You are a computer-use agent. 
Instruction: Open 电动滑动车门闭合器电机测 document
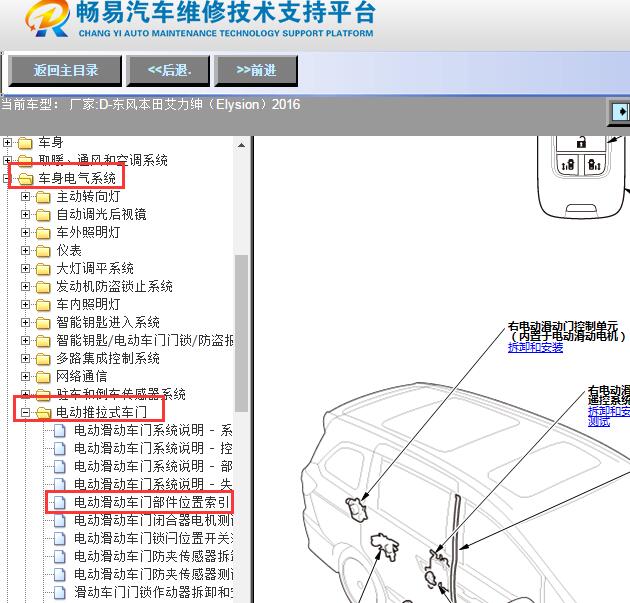pos(153,520)
